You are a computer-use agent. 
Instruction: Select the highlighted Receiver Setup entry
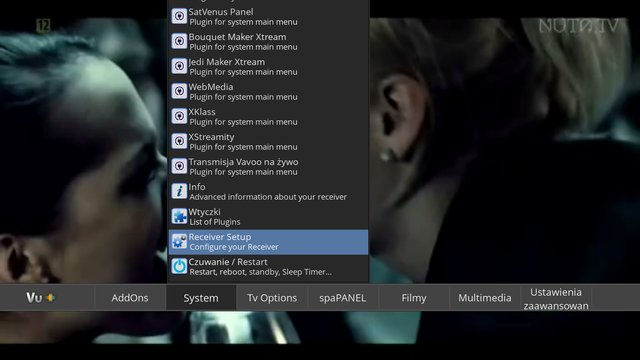[268, 242]
